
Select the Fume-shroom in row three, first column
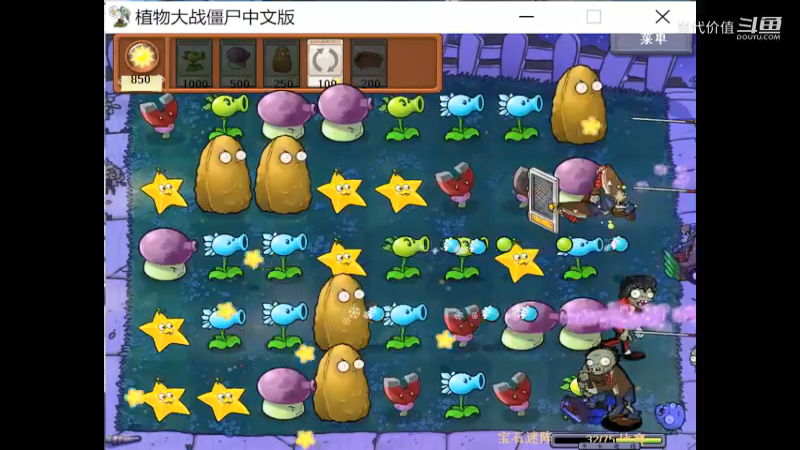[166, 254]
